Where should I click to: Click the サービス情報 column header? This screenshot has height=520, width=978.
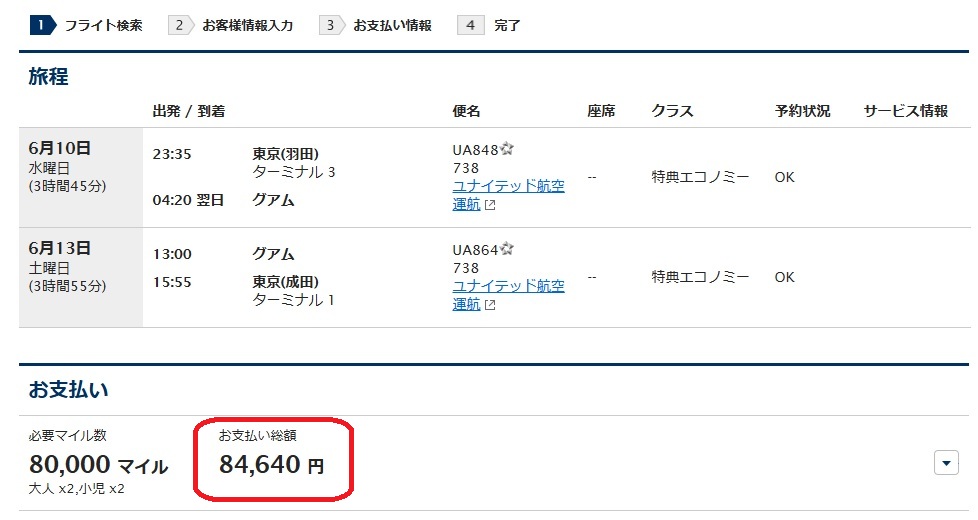(905, 111)
